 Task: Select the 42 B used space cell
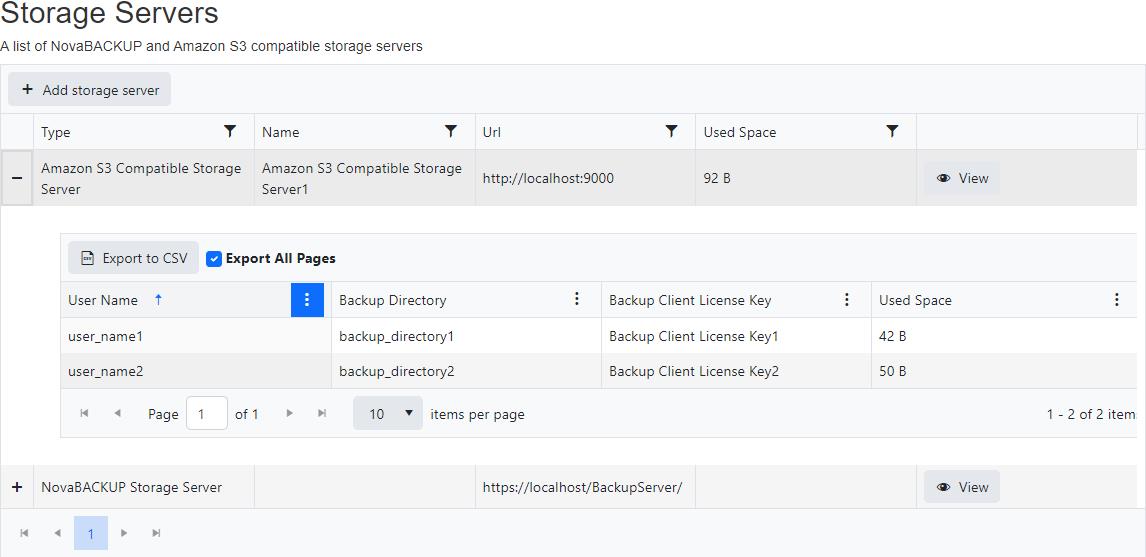1003,336
